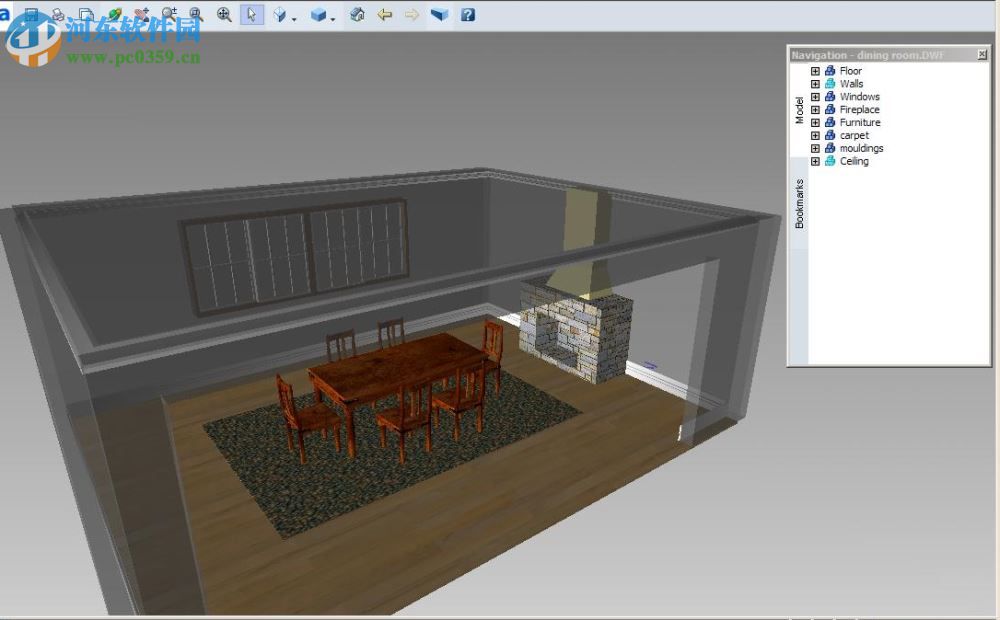Click the Help question mark icon
This screenshot has width=1000, height=620.
[467, 15]
